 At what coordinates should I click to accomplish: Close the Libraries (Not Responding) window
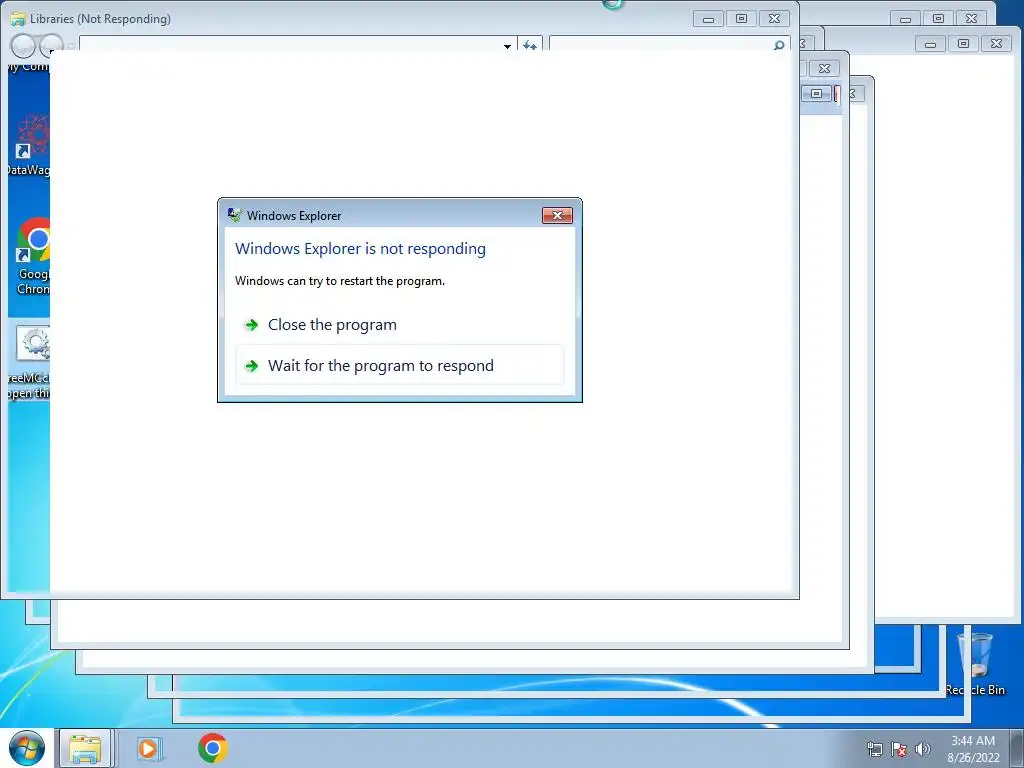(775, 19)
